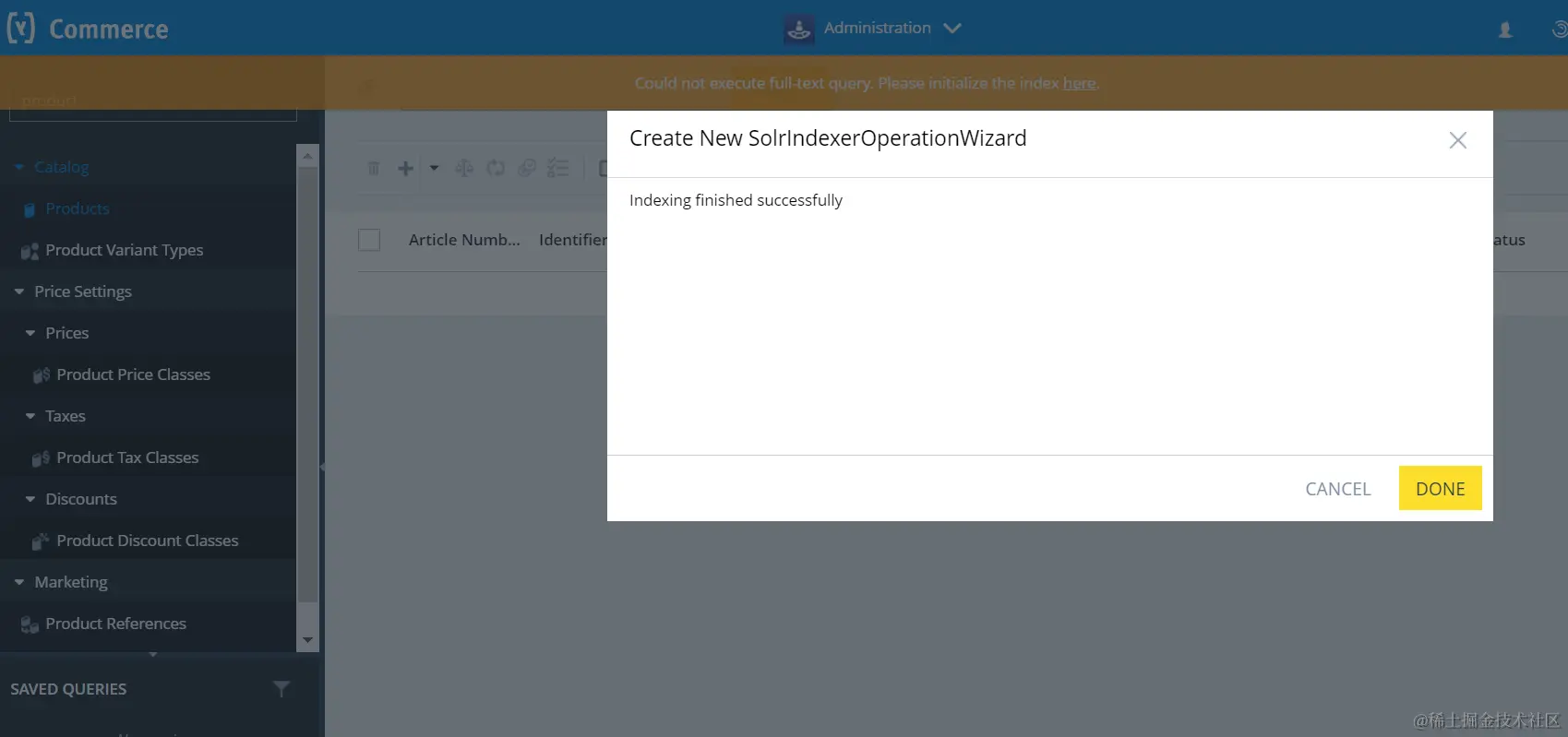The width and height of the screenshot is (1568, 737).
Task: Click the plus create icon in the toolbar
Action: (405, 168)
